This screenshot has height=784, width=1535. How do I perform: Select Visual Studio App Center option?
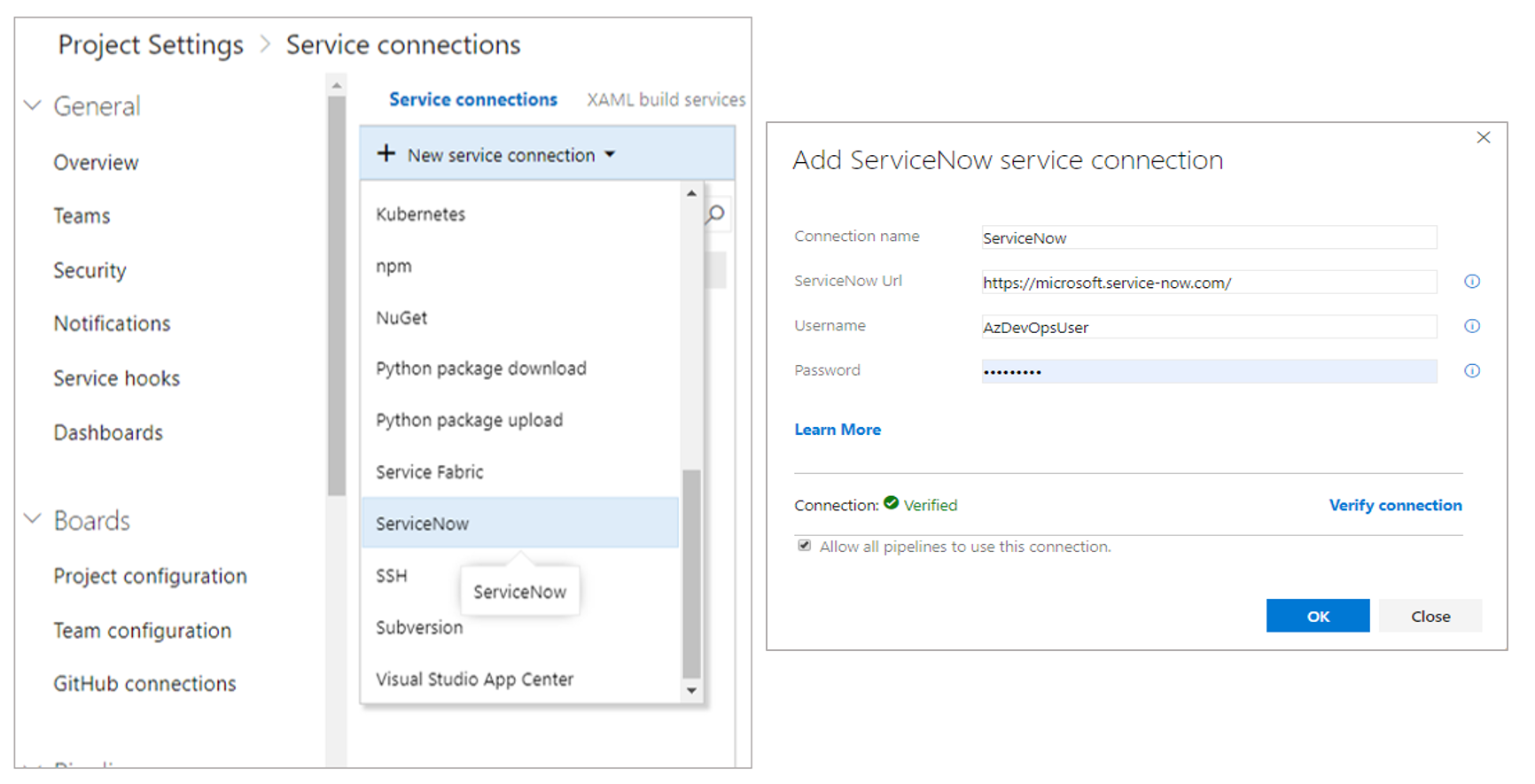pos(520,679)
